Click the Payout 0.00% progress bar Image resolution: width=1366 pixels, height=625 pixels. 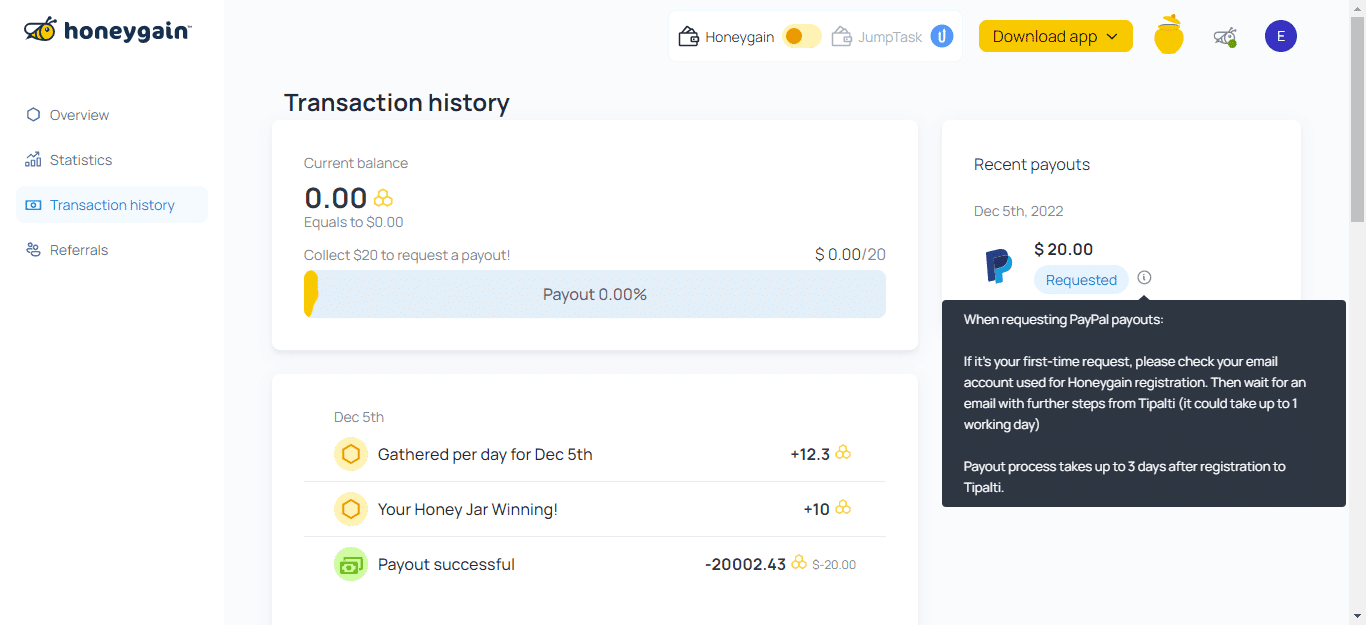[x=595, y=295]
